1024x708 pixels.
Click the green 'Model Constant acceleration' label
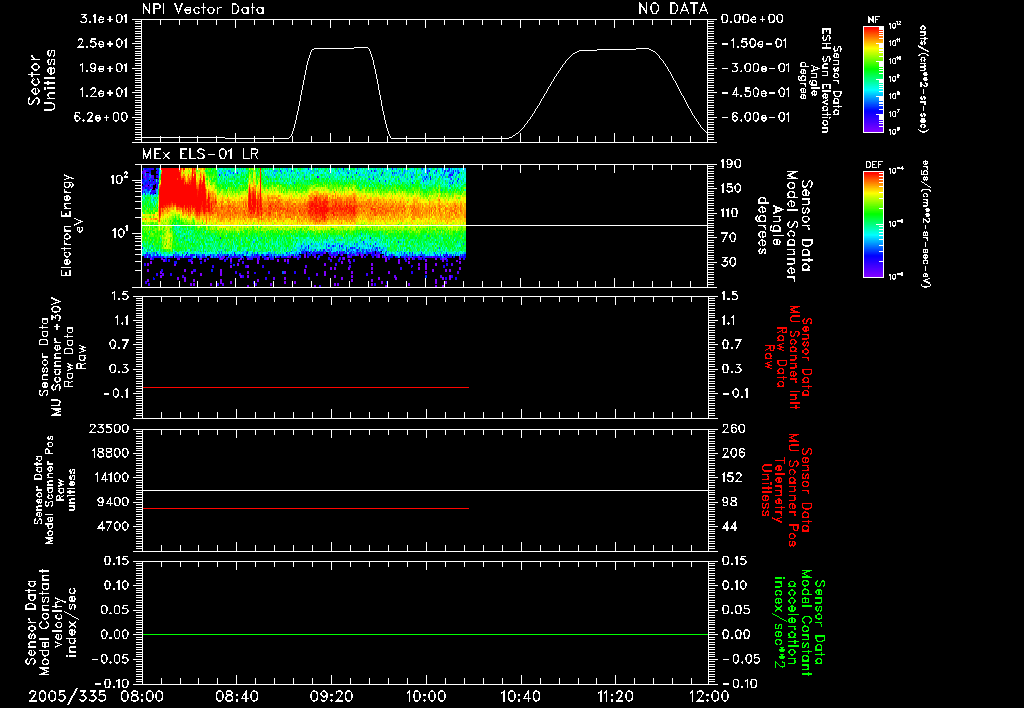pos(799,622)
